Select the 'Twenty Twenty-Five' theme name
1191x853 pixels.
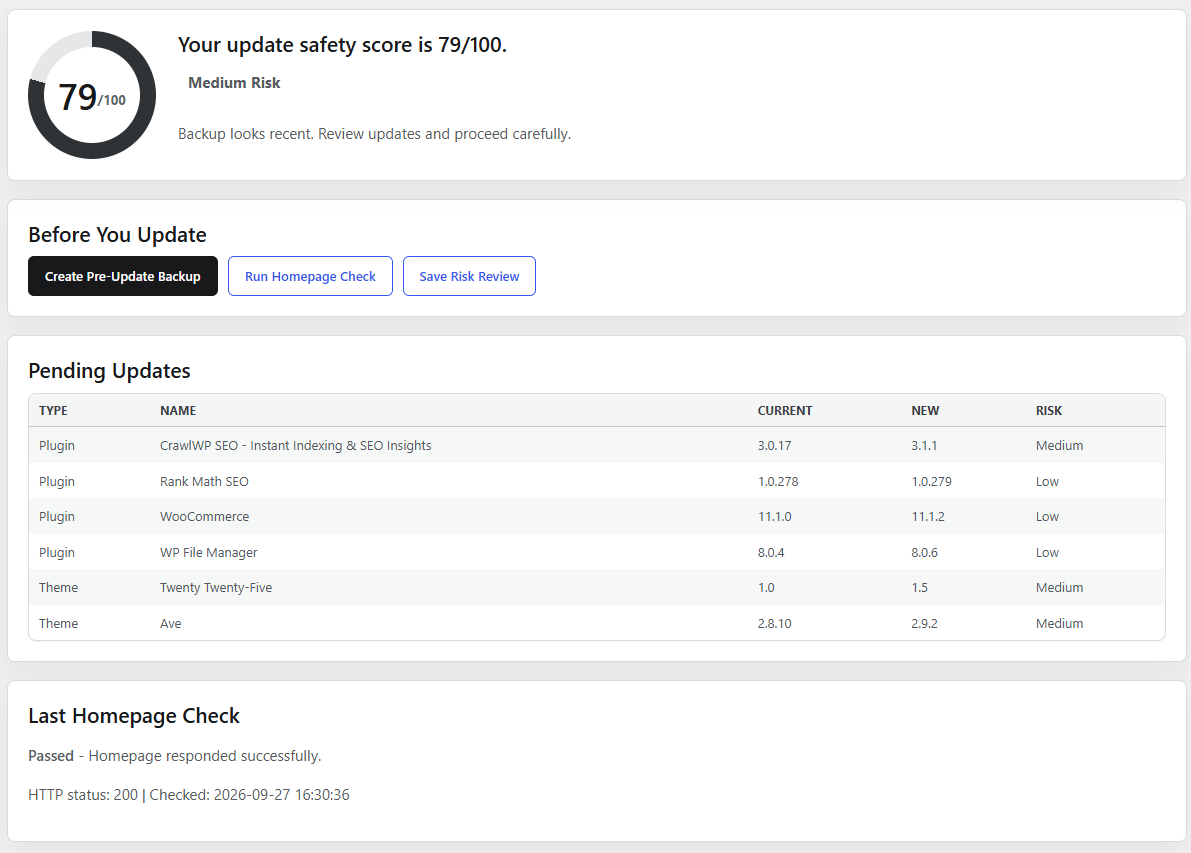(x=216, y=587)
